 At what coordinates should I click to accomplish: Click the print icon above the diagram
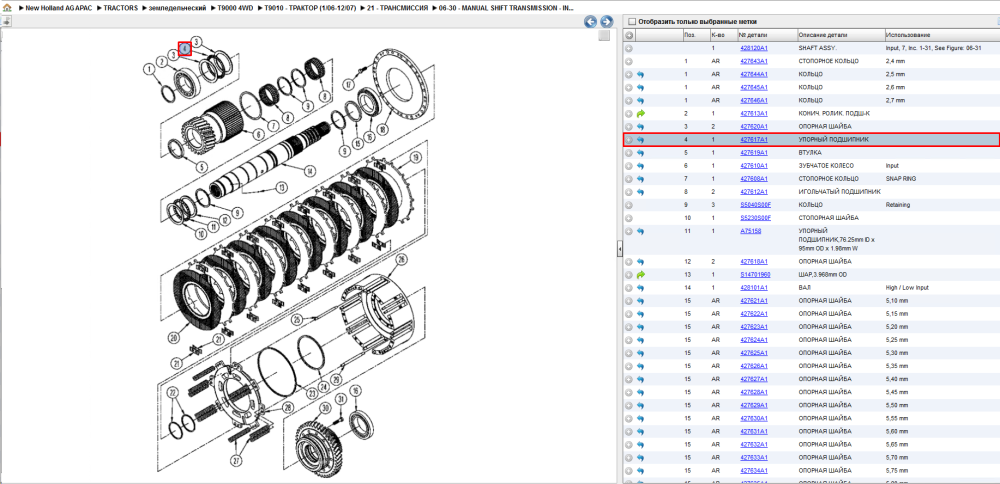point(6,21)
